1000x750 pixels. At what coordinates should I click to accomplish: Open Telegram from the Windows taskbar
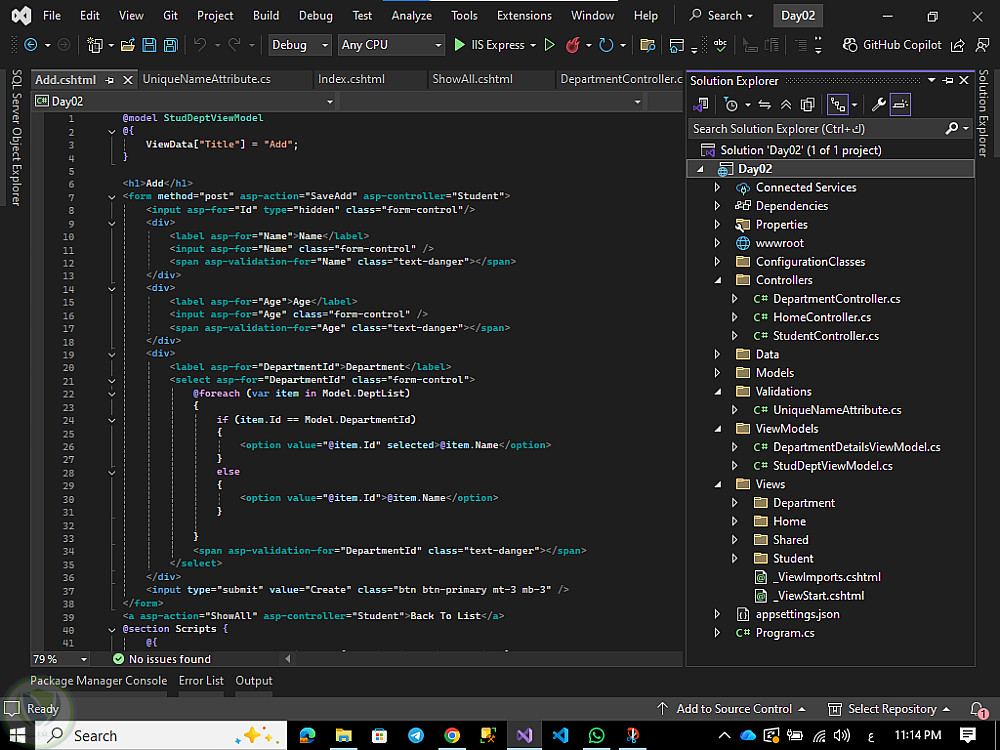click(416, 735)
